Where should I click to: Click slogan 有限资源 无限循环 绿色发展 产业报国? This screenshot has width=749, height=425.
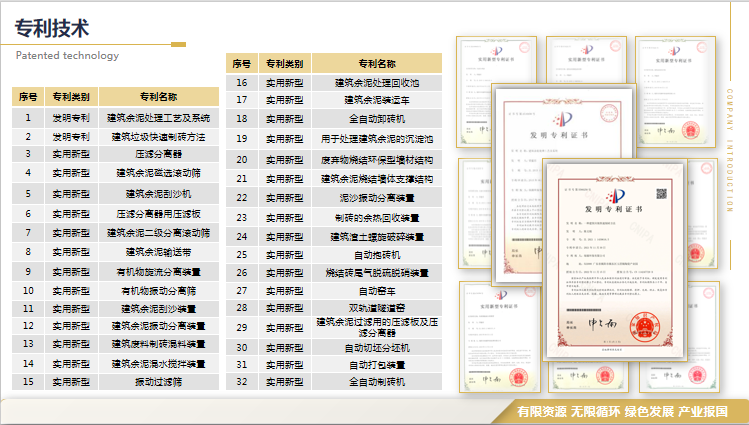pyautogui.click(x=622, y=411)
